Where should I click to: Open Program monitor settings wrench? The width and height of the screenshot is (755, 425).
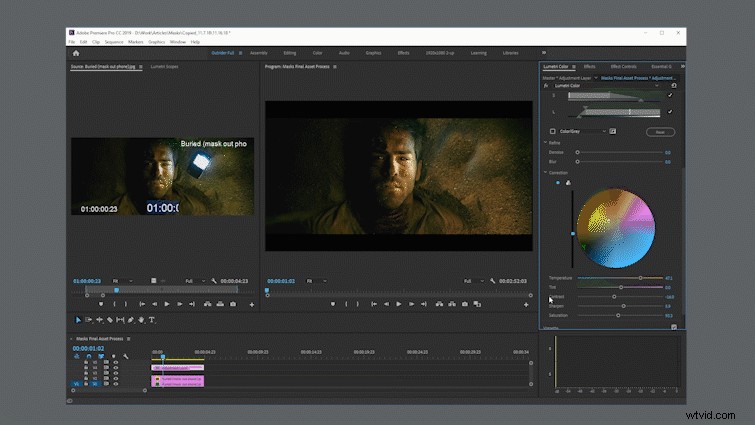pos(492,281)
